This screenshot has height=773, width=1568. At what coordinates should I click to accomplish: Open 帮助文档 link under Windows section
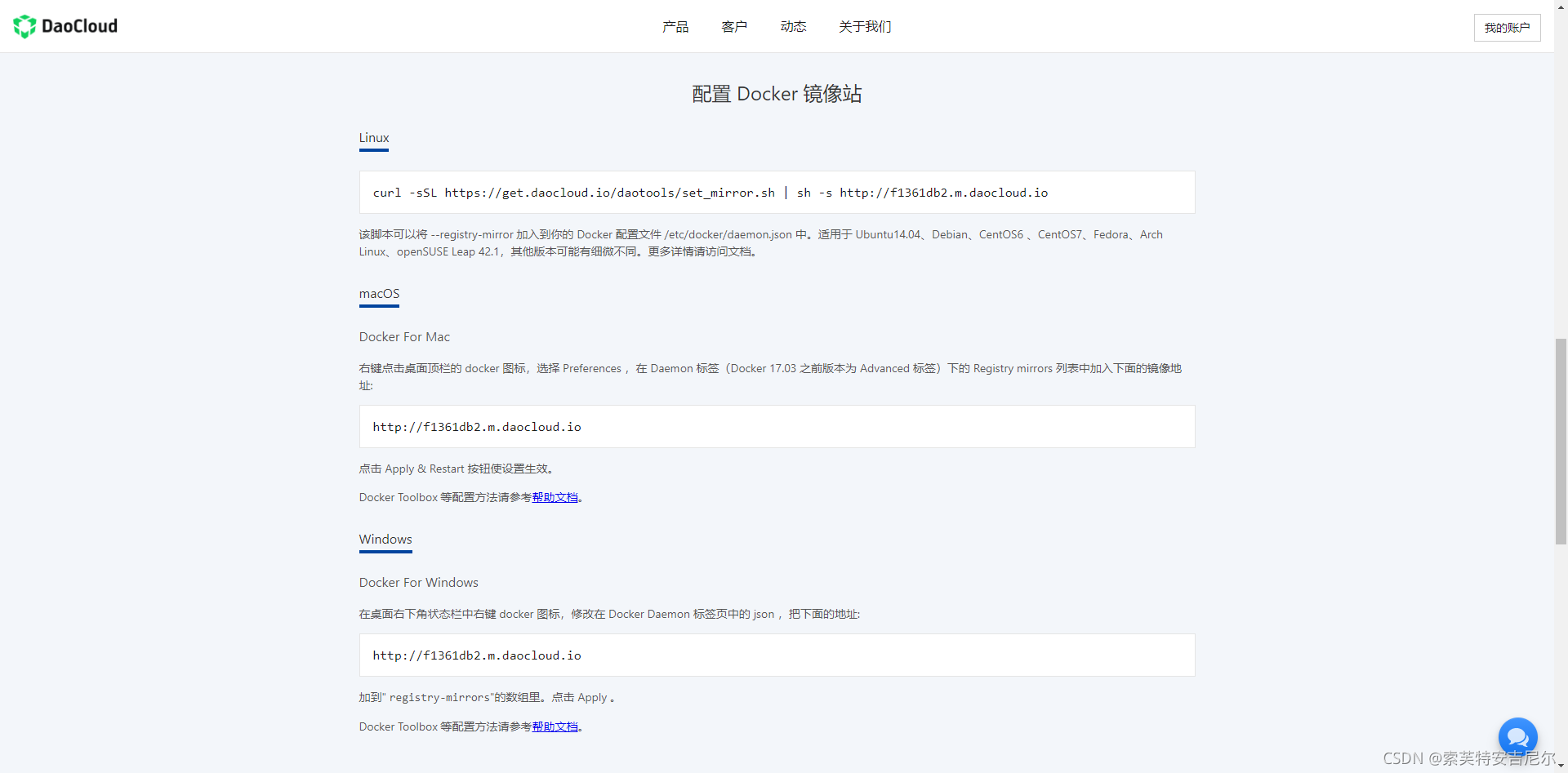pyautogui.click(x=555, y=726)
